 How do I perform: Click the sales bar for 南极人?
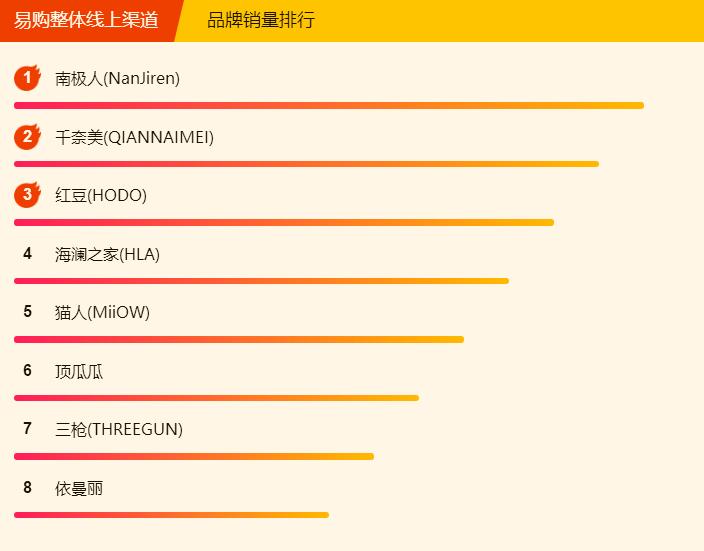pos(328,105)
